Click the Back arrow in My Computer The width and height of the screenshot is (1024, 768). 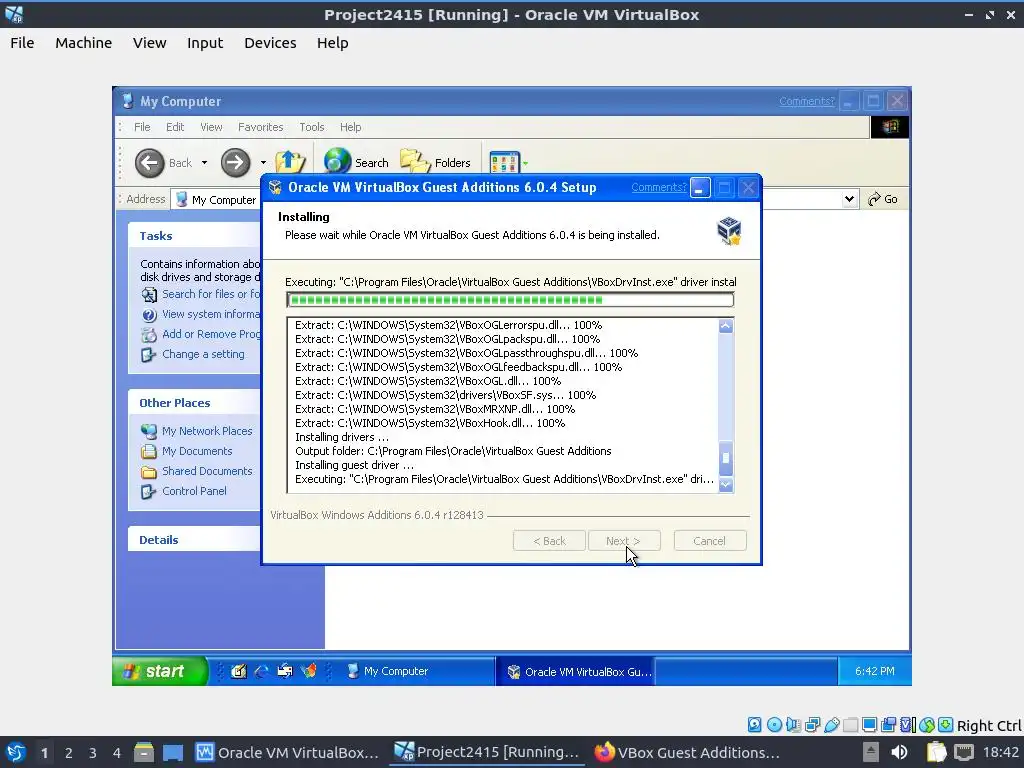pyautogui.click(x=150, y=163)
